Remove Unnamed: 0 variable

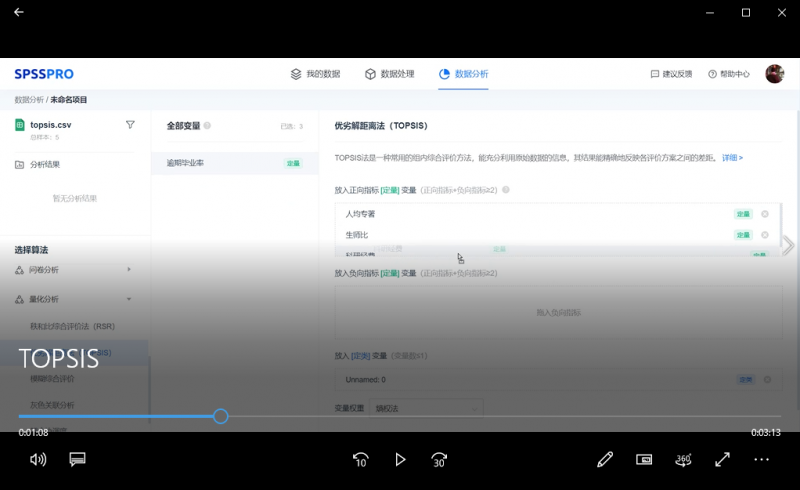click(767, 380)
